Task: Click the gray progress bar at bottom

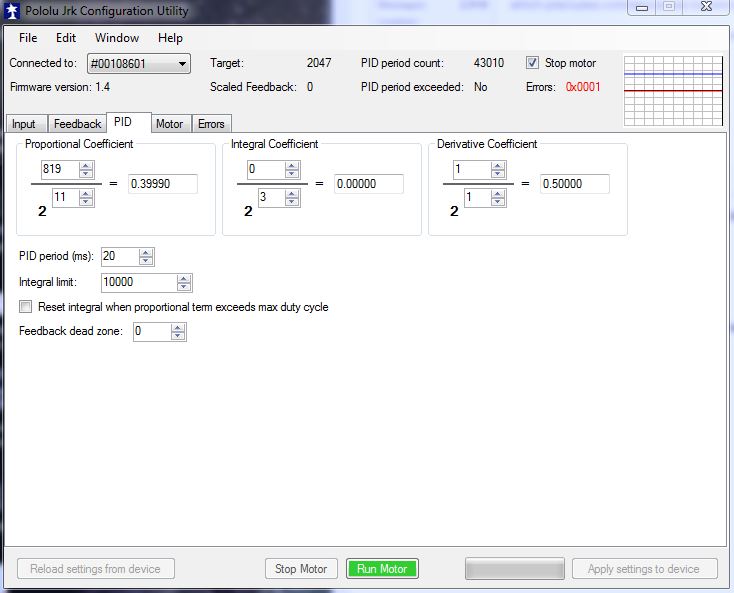Action: point(514,569)
